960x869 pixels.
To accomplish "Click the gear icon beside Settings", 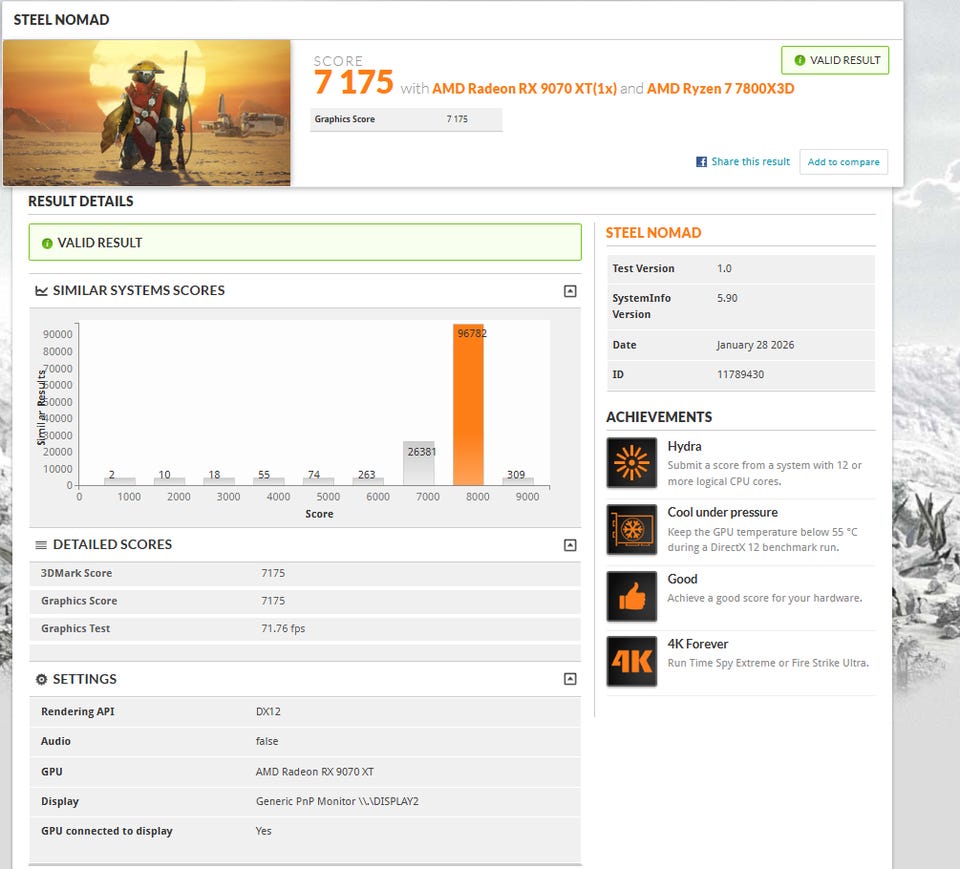I will click(41, 679).
